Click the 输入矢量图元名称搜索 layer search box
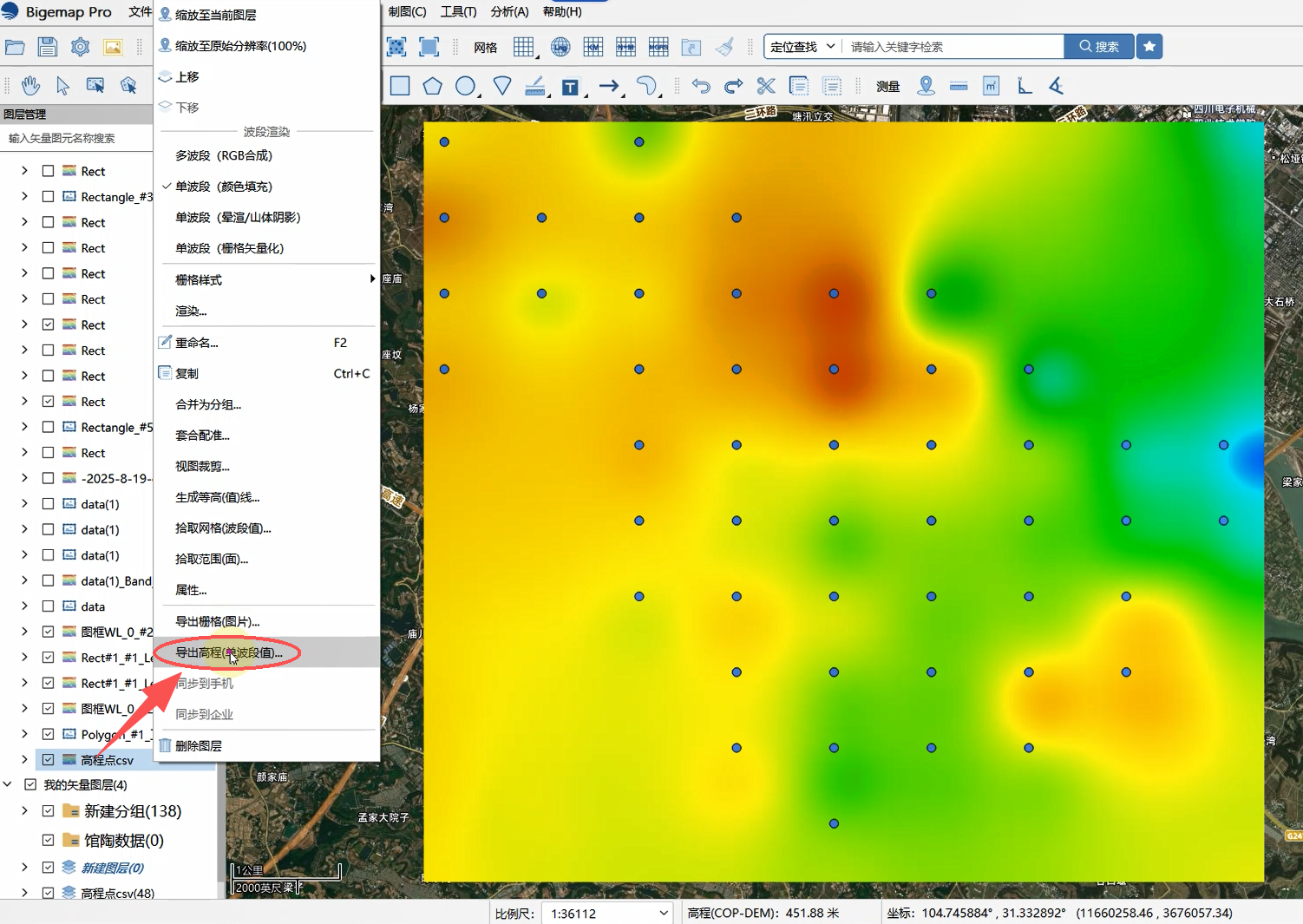Viewport: 1303px width, 924px height. point(77,138)
